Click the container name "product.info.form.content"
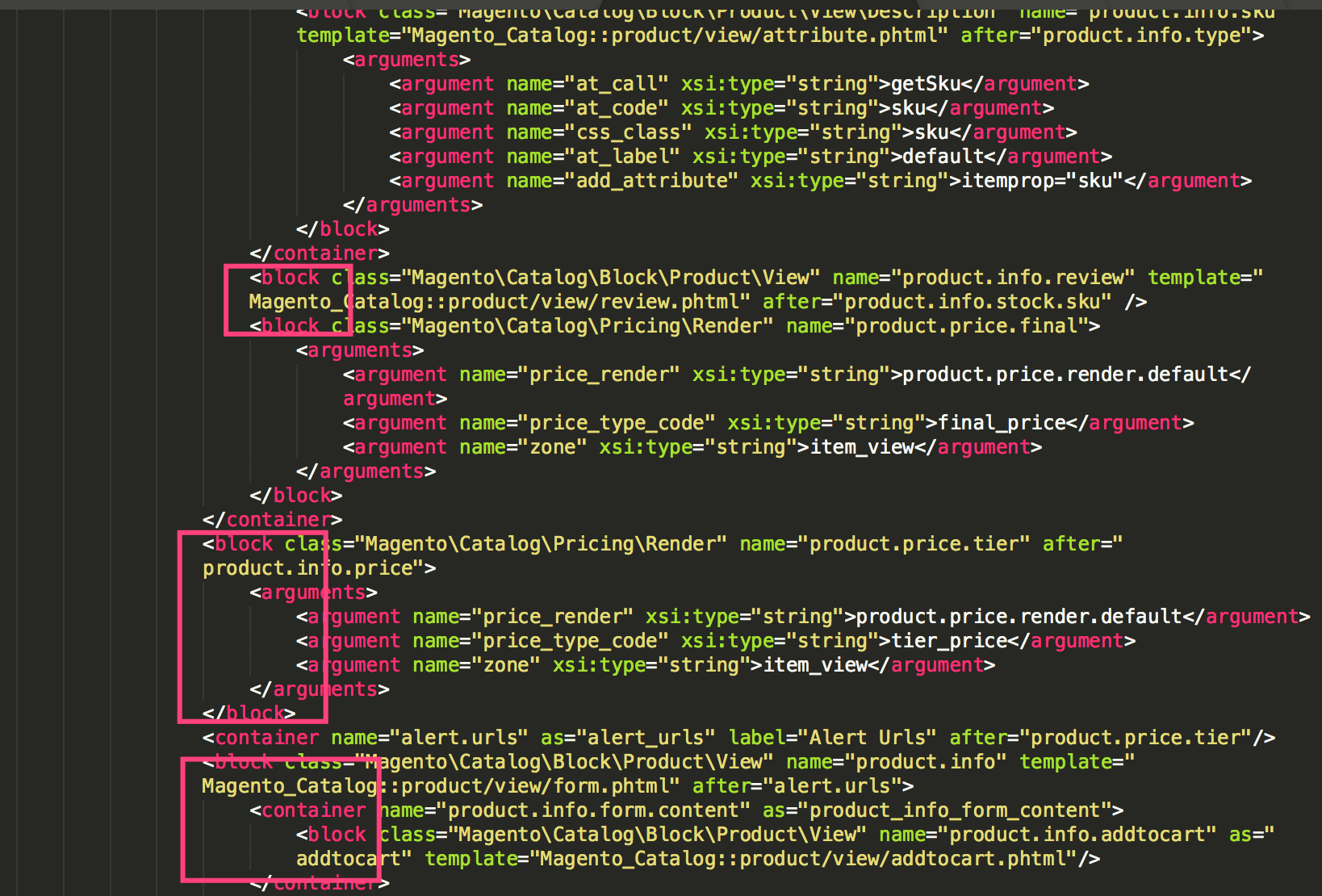1322x896 pixels. (x=593, y=810)
